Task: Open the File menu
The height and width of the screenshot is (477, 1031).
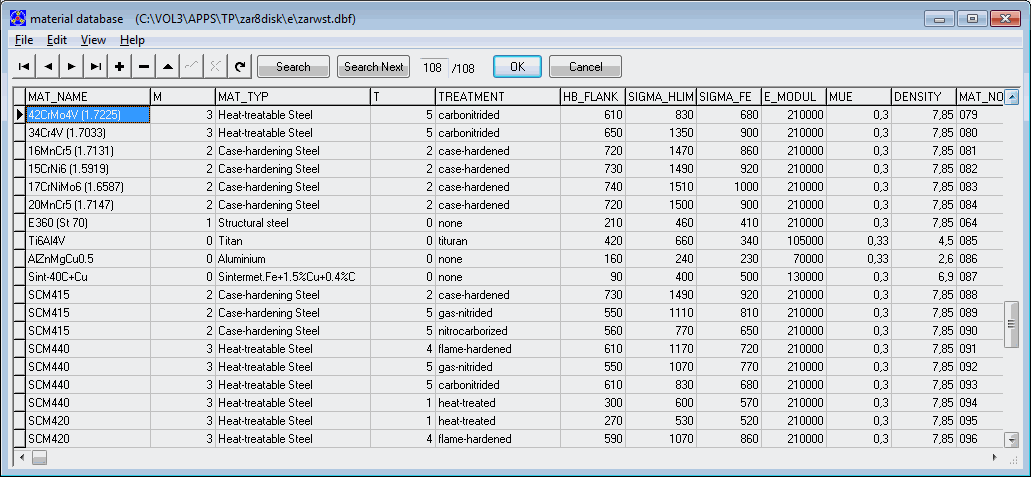Action: tap(25, 40)
